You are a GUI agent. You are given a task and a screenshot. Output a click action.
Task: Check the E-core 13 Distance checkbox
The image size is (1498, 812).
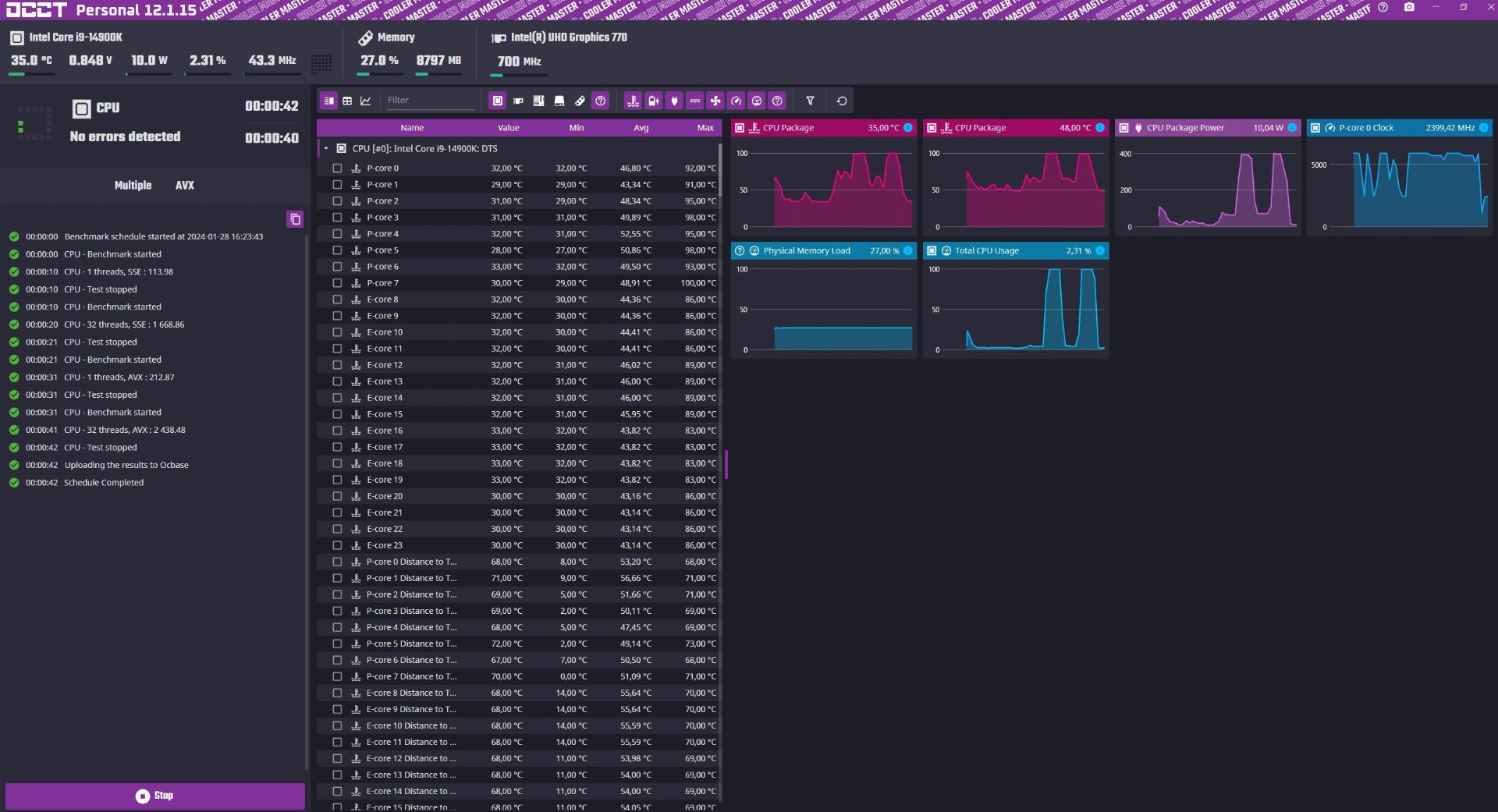click(x=337, y=775)
